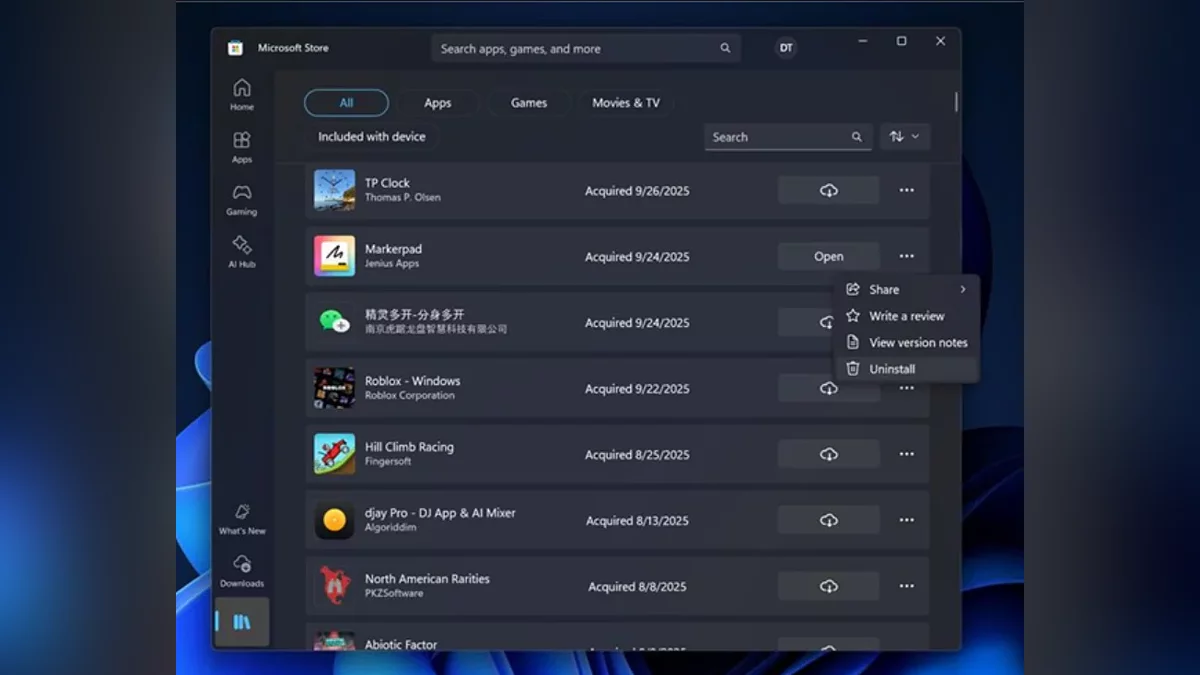Open the Gaming sidebar section
The height and width of the screenshot is (675, 1200).
click(x=242, y=199)
